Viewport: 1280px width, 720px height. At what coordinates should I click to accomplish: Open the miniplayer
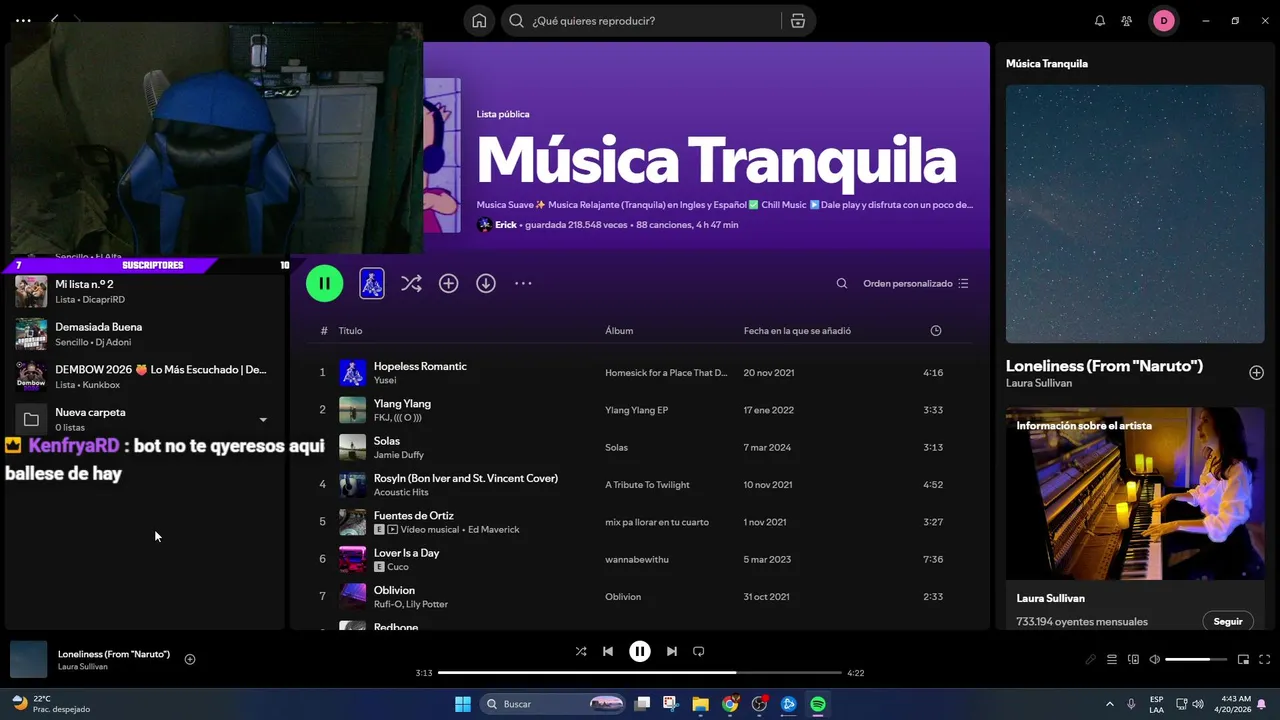[x=1243, y=660]
